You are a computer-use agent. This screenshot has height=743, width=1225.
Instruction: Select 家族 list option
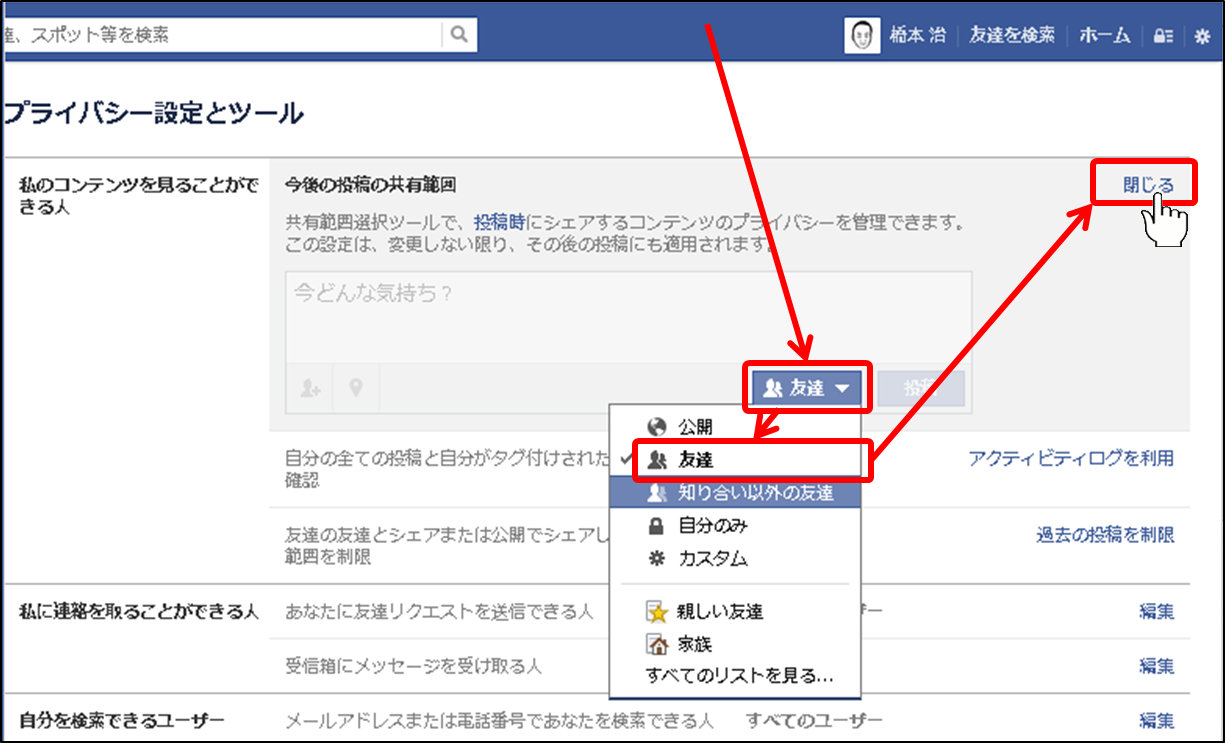[694, 644]
